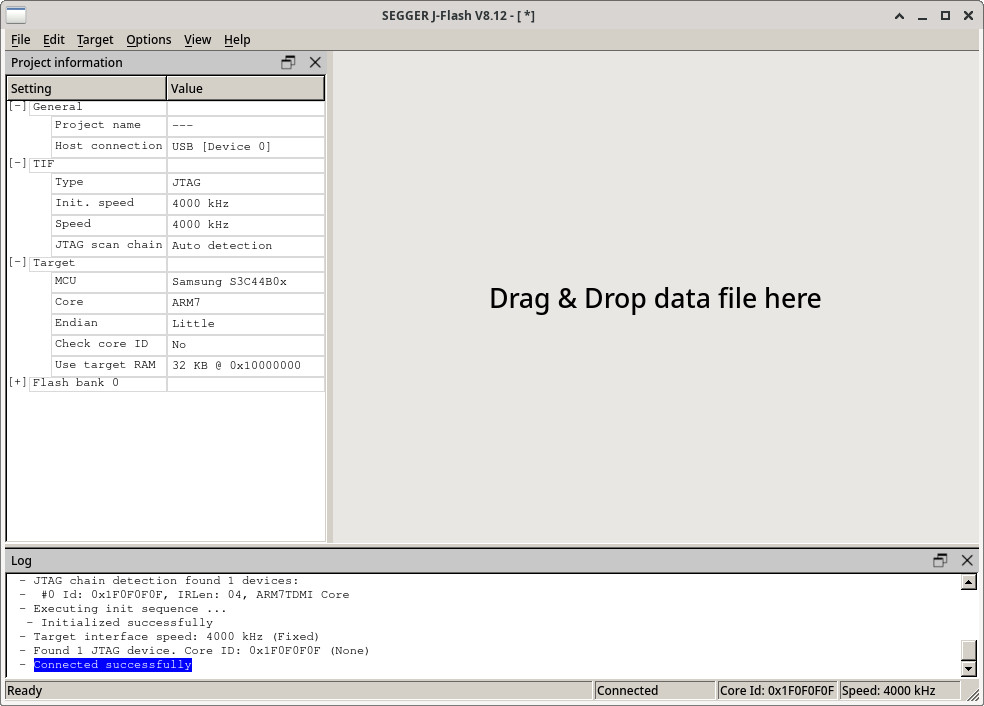The image size is (984, 706).
Task: Click the log scrollbar thumb
Action: tap(968, 650)
